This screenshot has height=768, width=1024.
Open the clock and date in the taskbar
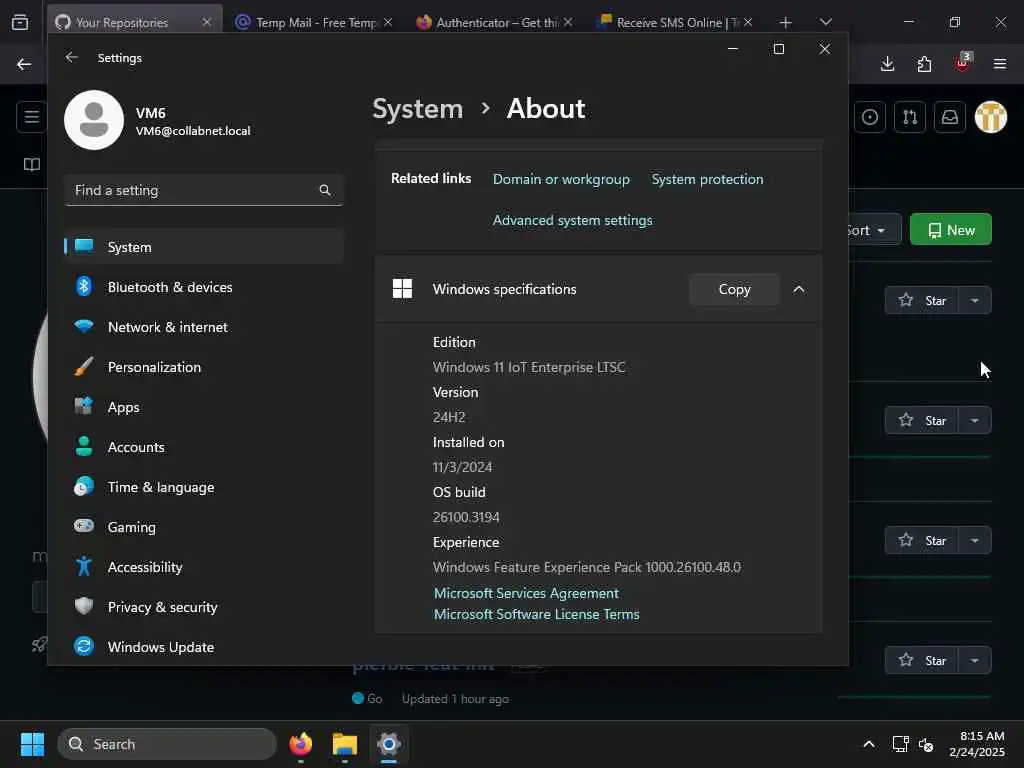point(977,744)
